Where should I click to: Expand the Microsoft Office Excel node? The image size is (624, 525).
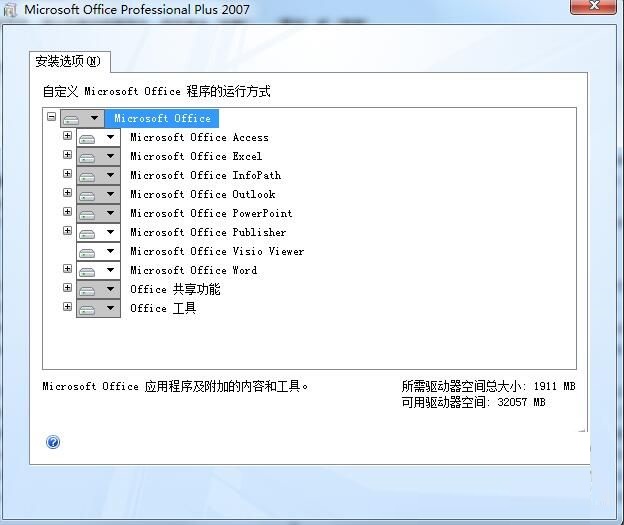tap(67, 154)
